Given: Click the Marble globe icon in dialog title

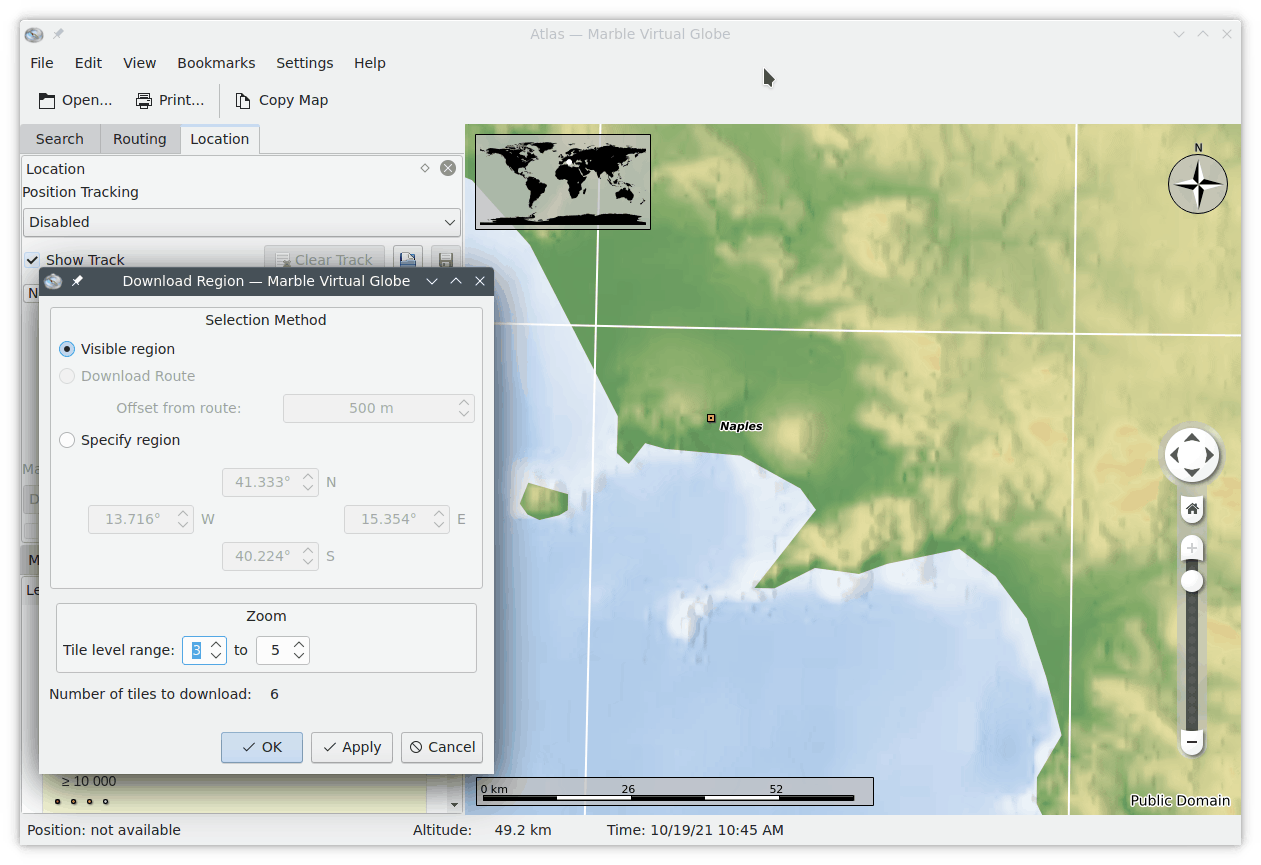Looking at the screenshot, I should click(53, 281).
